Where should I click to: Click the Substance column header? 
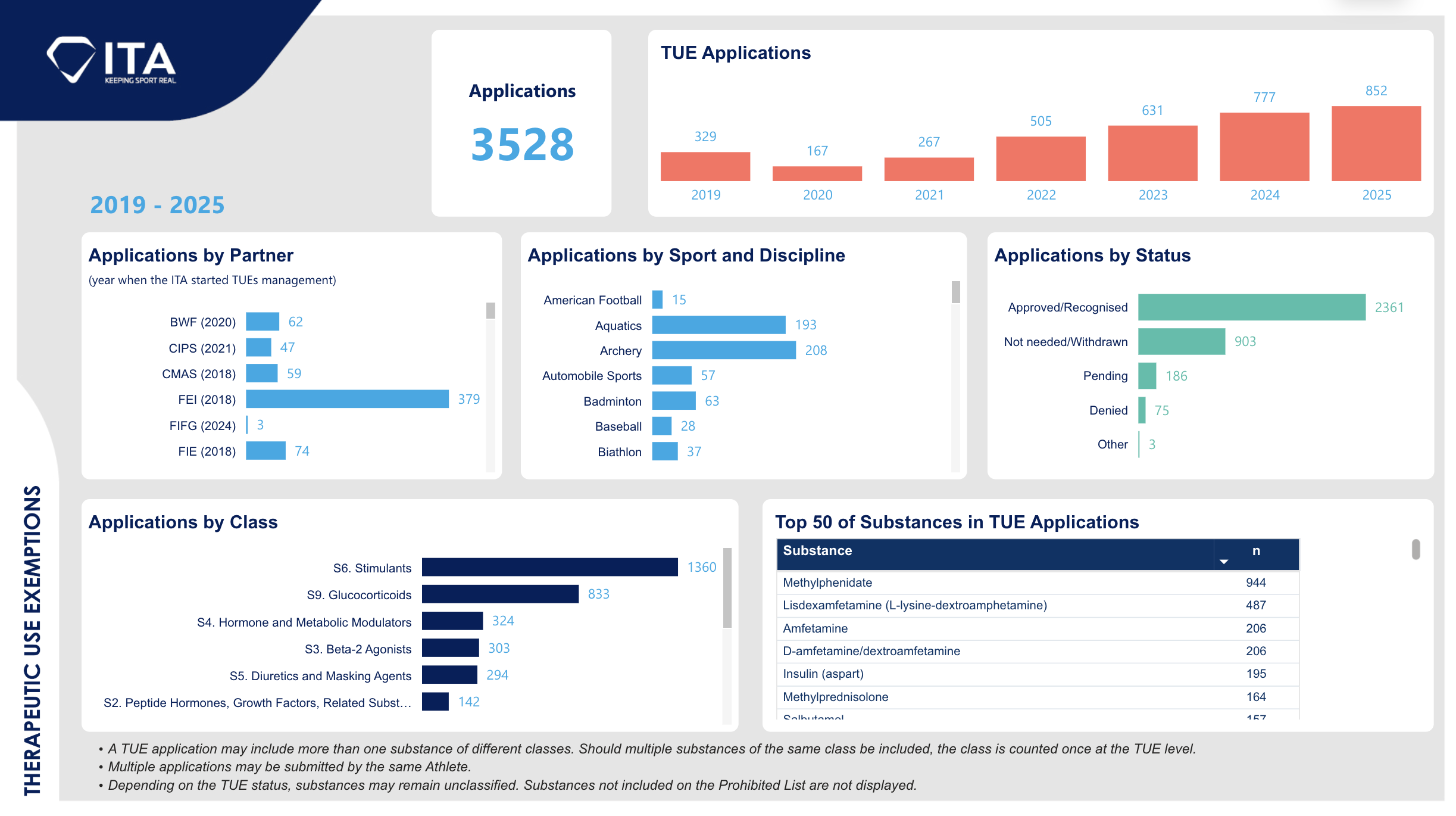pyautogui.click(x=817, y=551)
